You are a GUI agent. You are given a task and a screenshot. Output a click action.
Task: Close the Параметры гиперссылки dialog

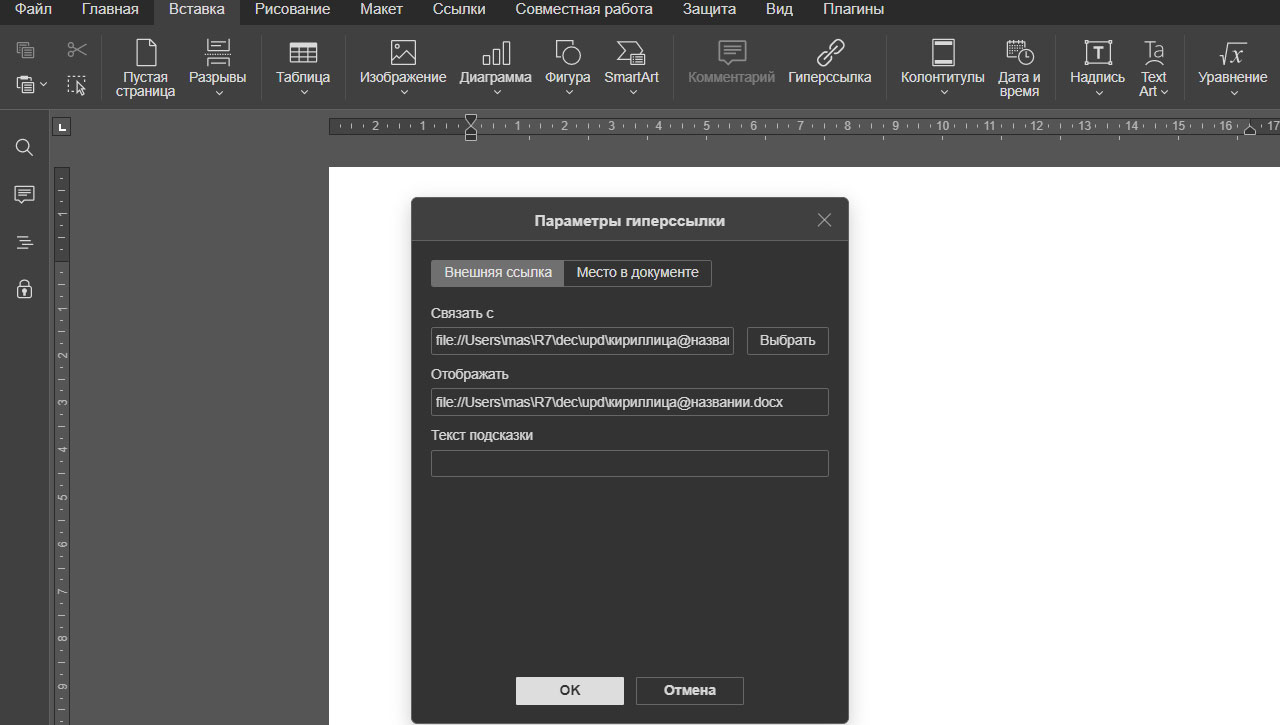[x=824, y=220]
